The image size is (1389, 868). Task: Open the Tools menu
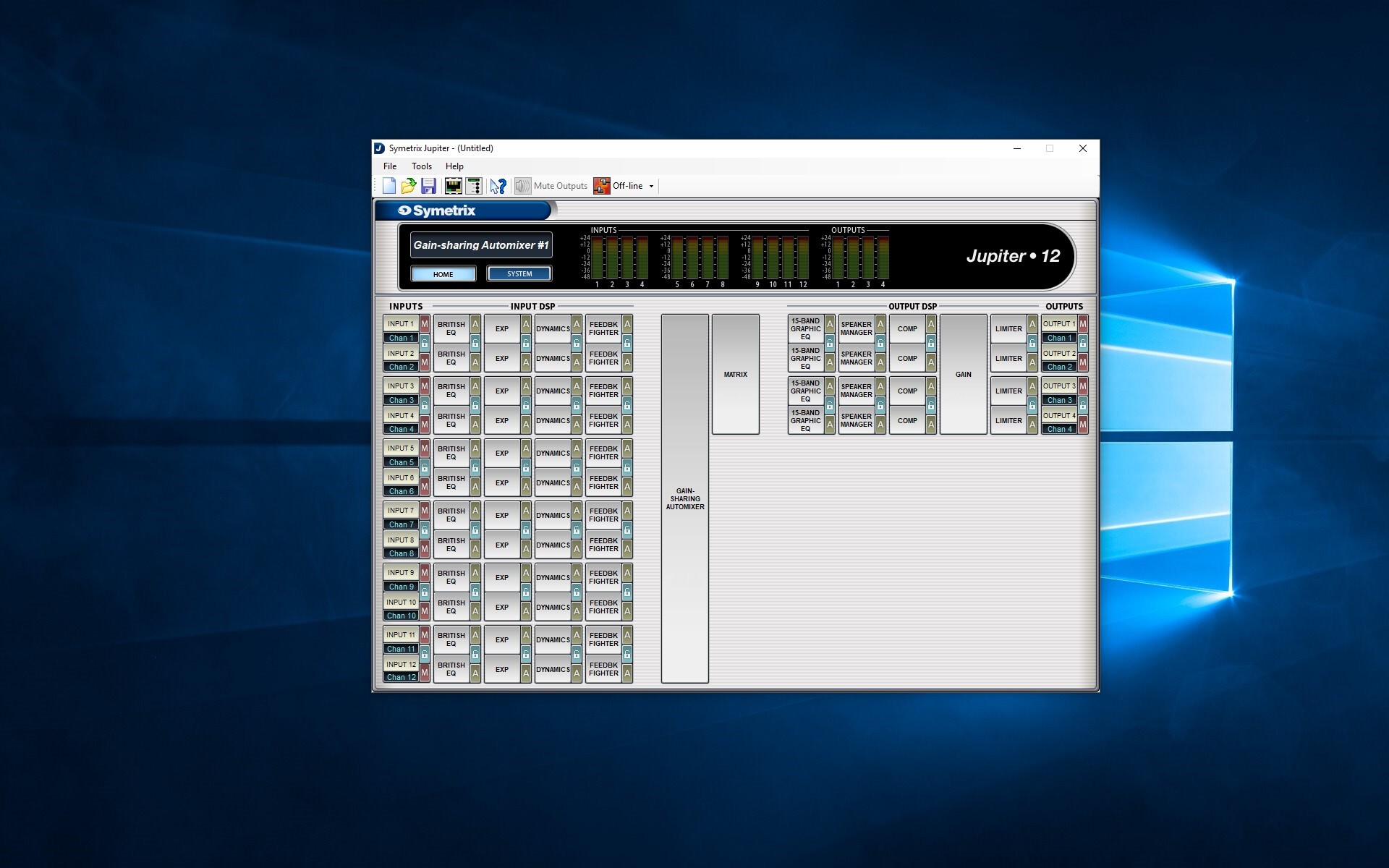pyautogui.click(x=421, y=166)
